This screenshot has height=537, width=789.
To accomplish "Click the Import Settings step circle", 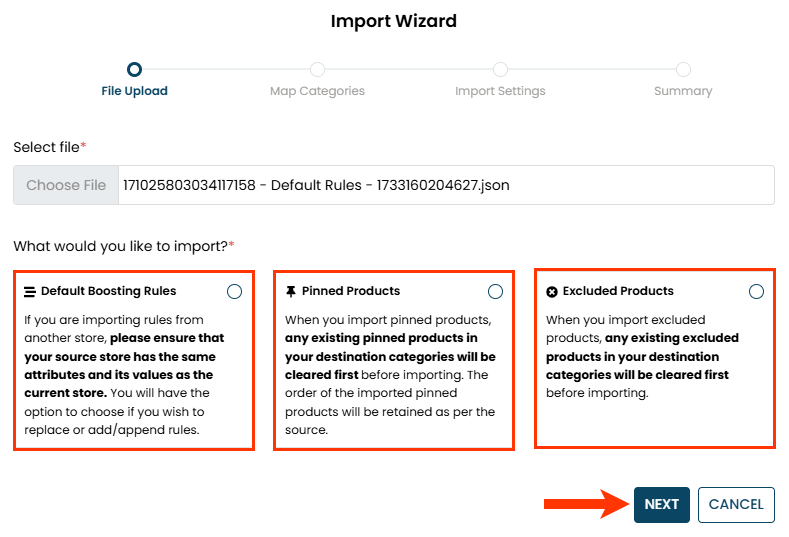I will click(500, 69).
